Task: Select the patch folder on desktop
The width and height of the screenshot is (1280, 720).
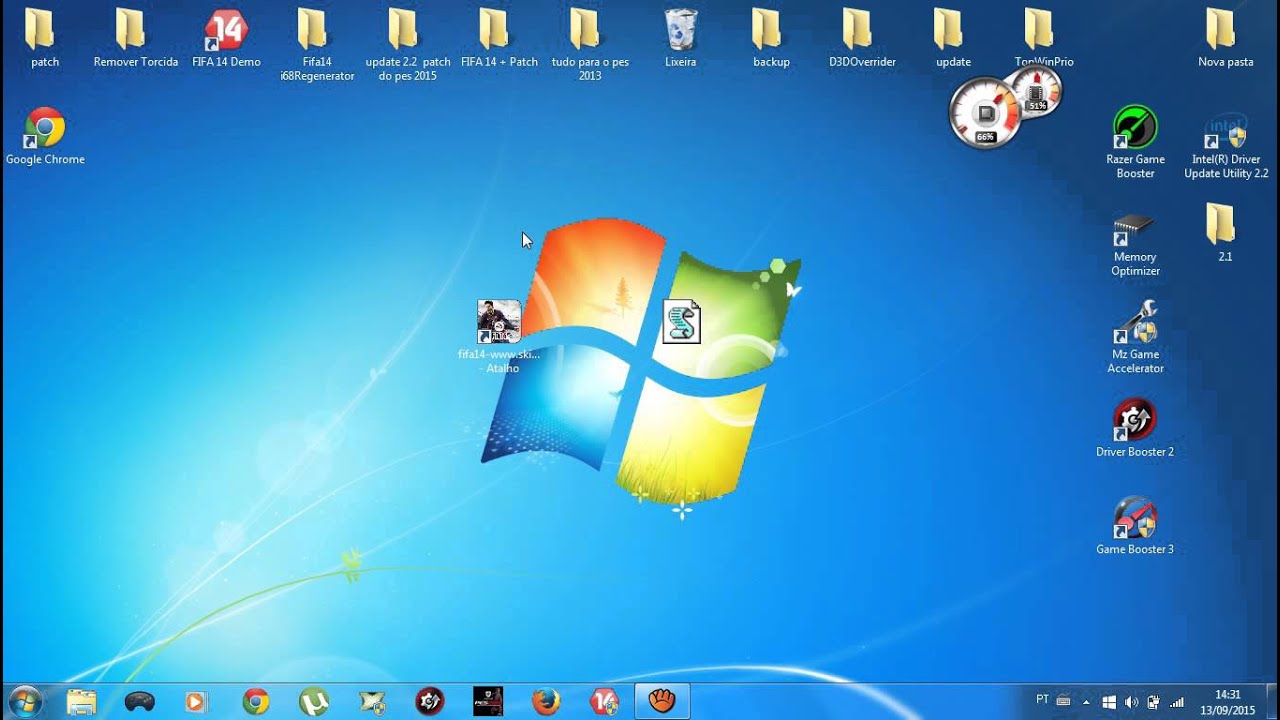Action: 44,38
